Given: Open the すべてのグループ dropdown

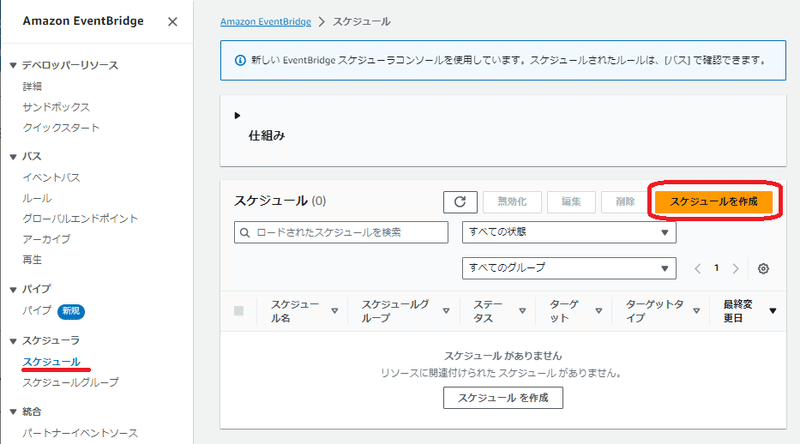Looking at the screenshot, I should point(568,268).
